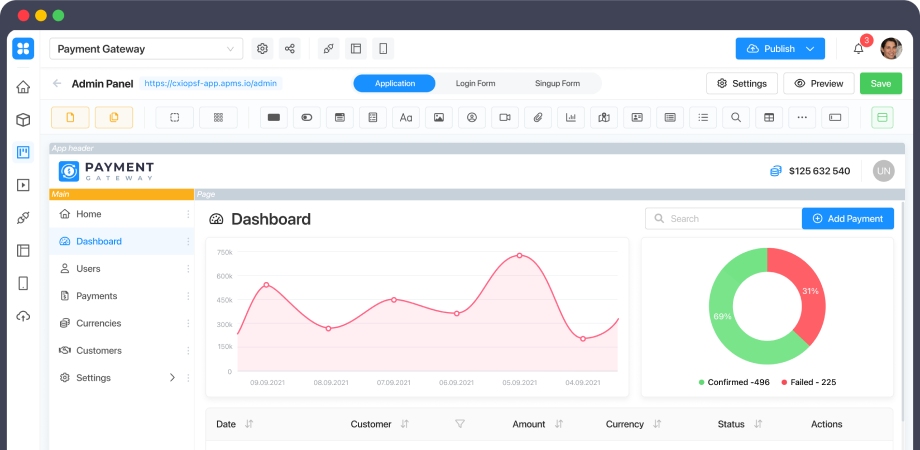Click the dashboard Search input field

(x=723, y=218)
